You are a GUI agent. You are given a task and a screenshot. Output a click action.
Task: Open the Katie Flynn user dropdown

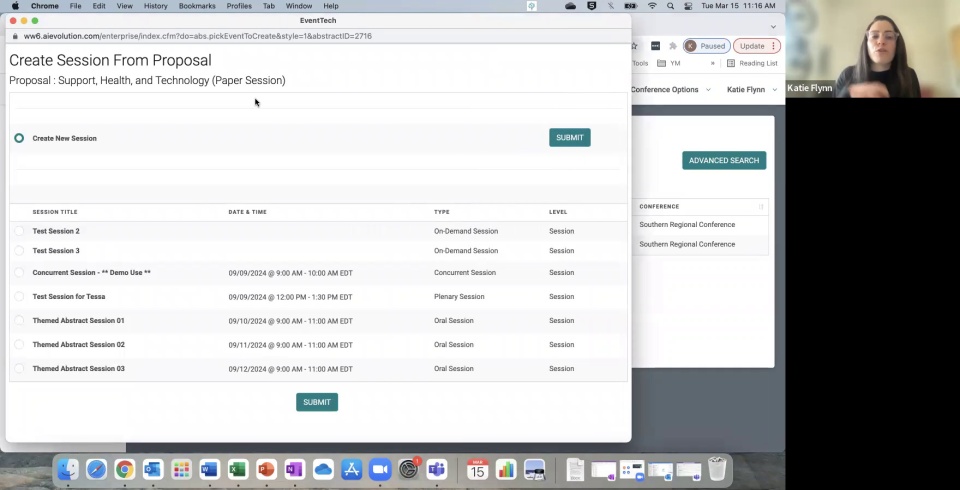[751, 89]
